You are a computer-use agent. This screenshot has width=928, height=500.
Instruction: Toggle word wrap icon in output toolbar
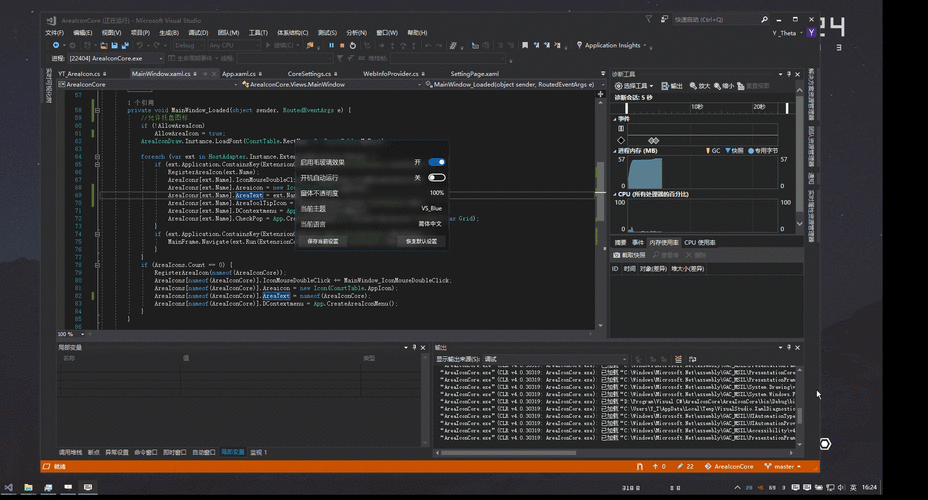point(692,359)
